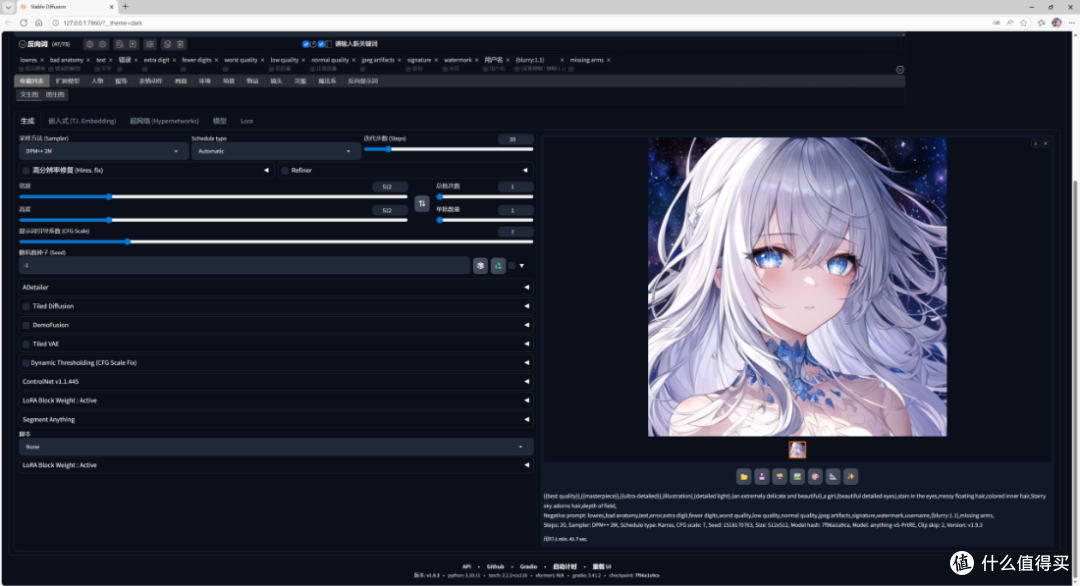
Task: Click the Steps slider track
Action: pyautogui.click(x=448, y=149)
